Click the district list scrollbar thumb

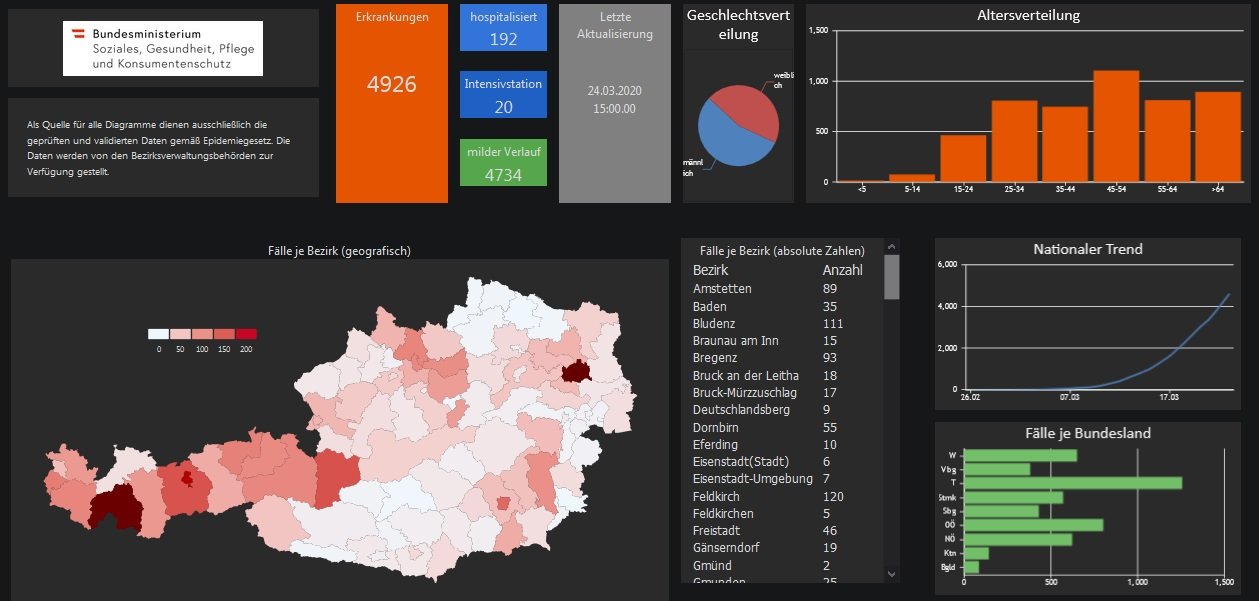click(x=892, y=277)
